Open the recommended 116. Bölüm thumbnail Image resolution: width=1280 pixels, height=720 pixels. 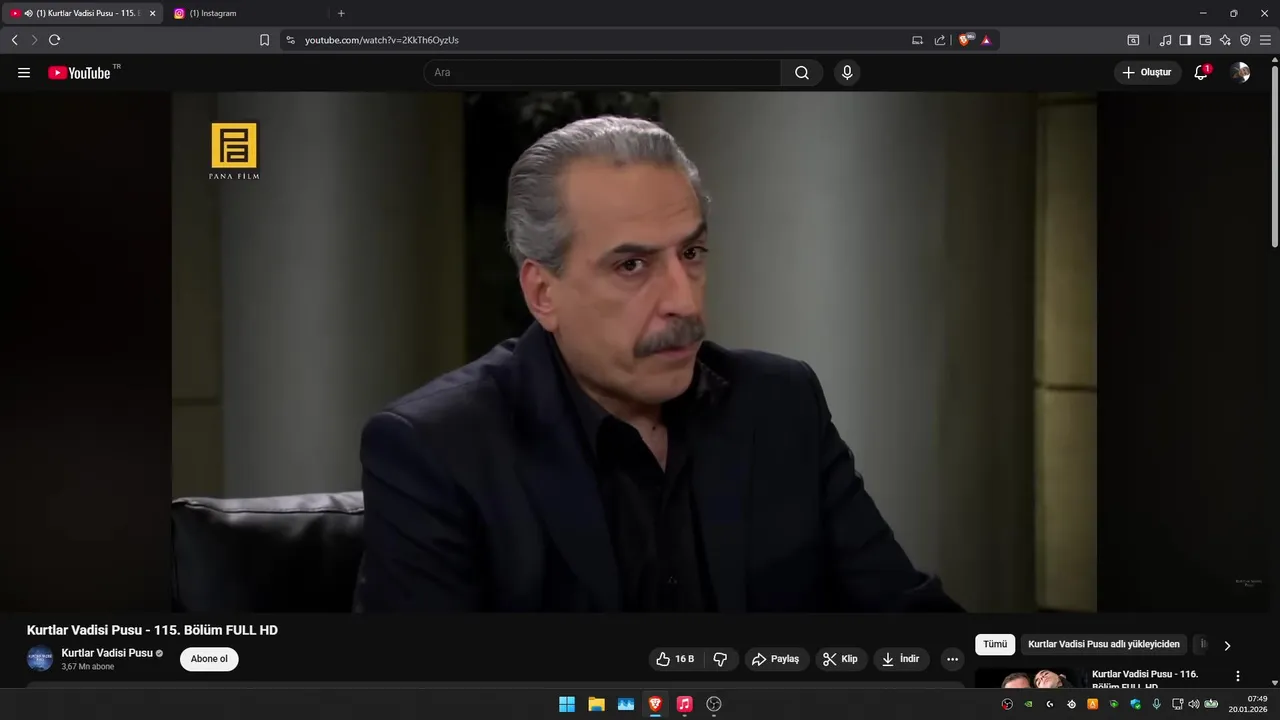[1029, 678]
